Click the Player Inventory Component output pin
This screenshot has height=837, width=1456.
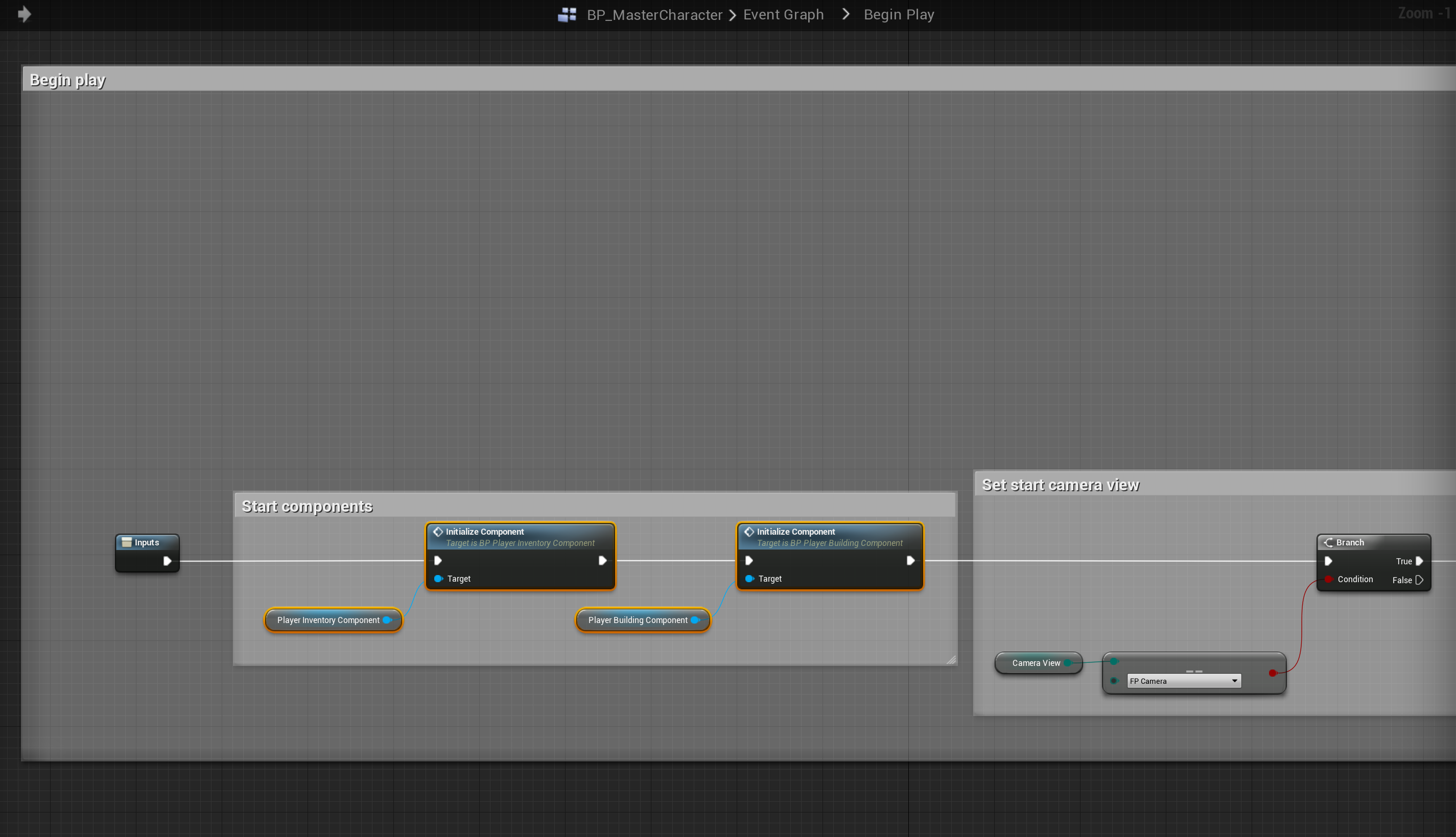coord(388,619)
